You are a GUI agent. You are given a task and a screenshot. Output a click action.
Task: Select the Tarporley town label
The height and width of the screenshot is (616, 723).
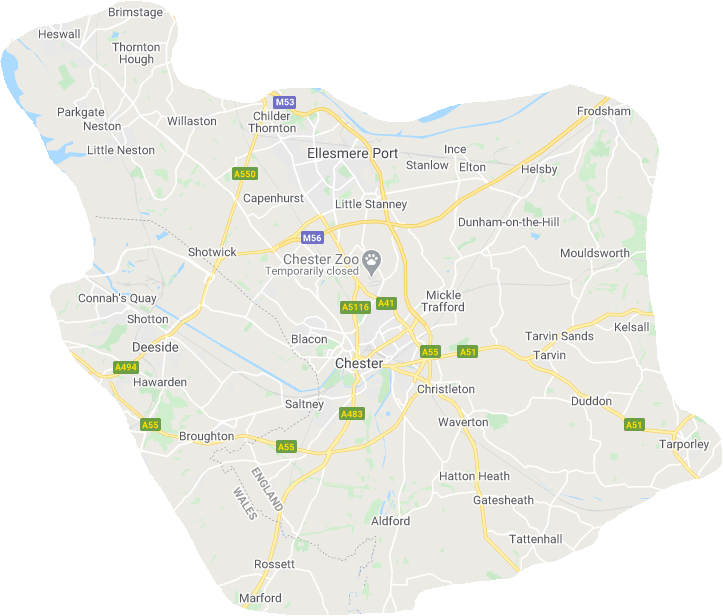tap(684, 444)
